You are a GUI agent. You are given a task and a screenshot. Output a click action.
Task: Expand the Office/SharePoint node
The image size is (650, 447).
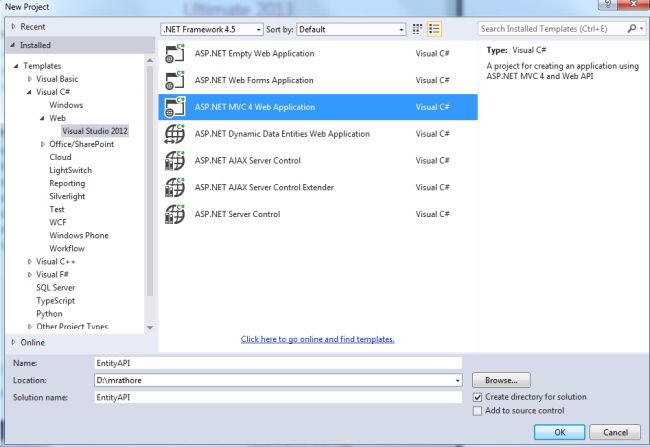point(43,144)
